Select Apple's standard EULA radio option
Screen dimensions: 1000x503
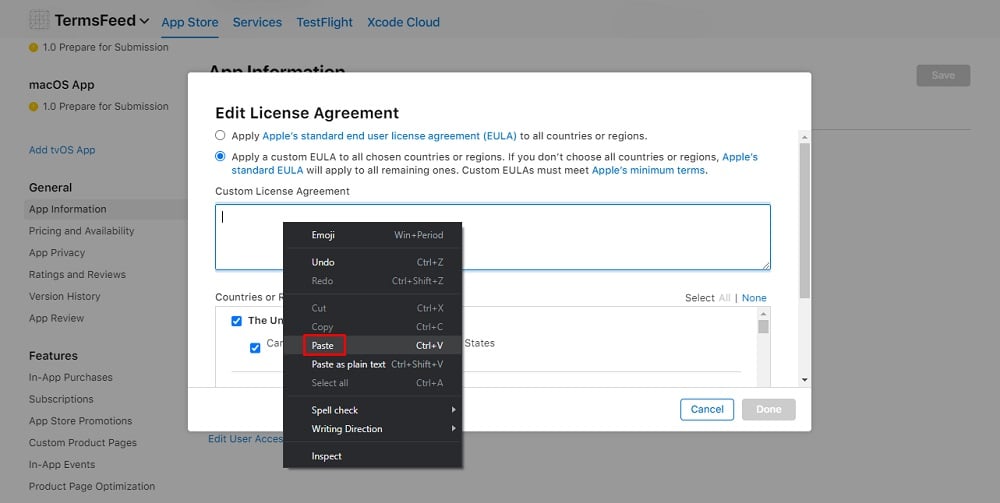point(220,135)
